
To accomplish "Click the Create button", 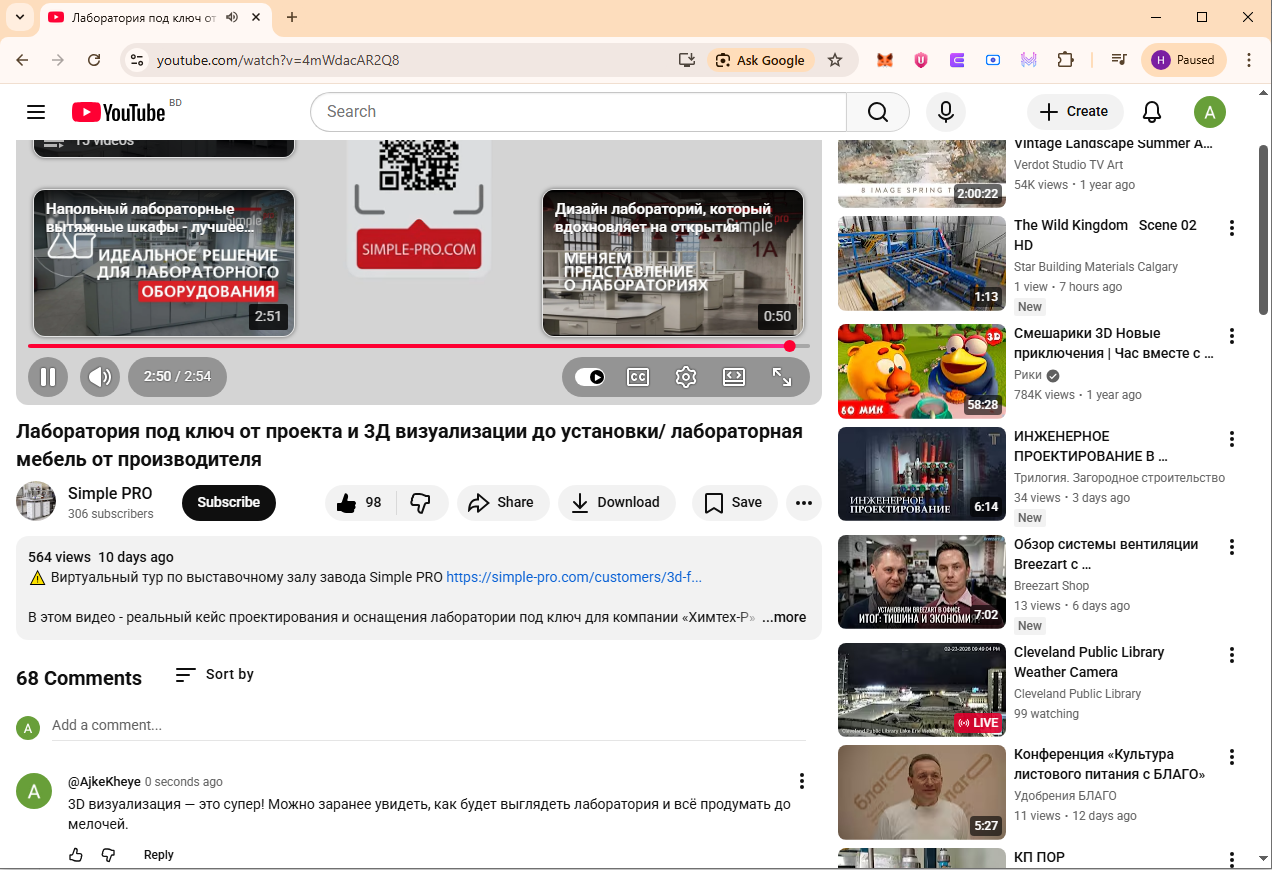I will coord(1075,112).
